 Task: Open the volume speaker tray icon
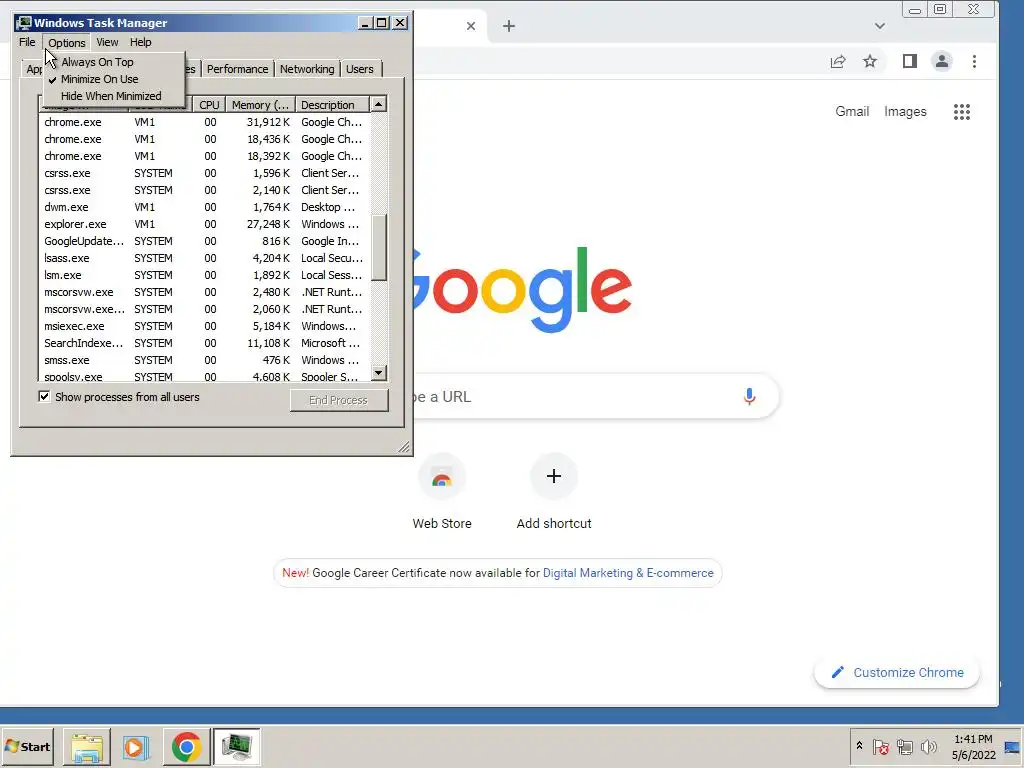(x=928, y=746)
